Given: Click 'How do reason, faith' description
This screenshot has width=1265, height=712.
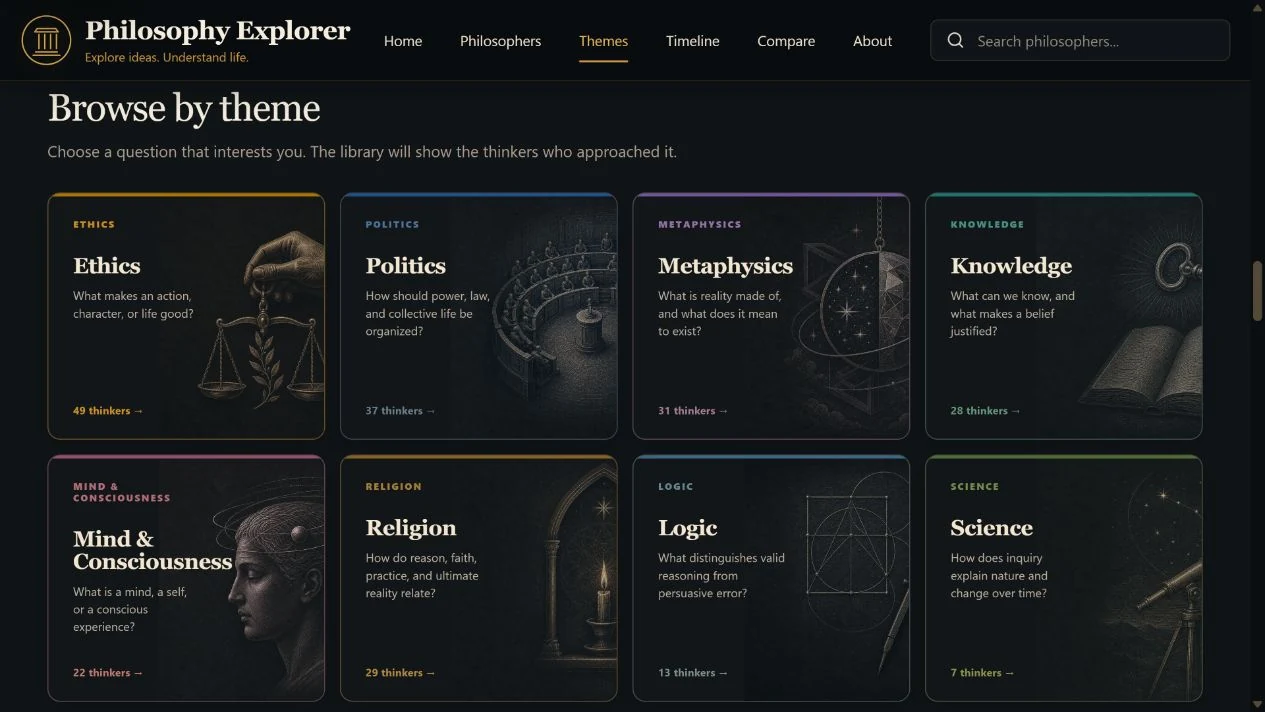Looking at the screenshot, I should 422,575.
